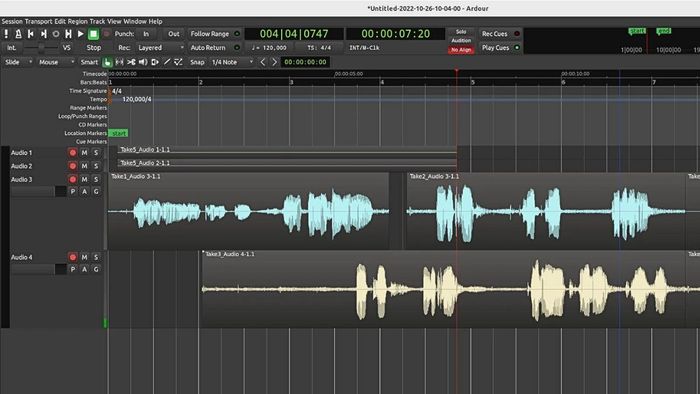Solo the Audio 1 track
Screen dimensions: 700x394
96,153
